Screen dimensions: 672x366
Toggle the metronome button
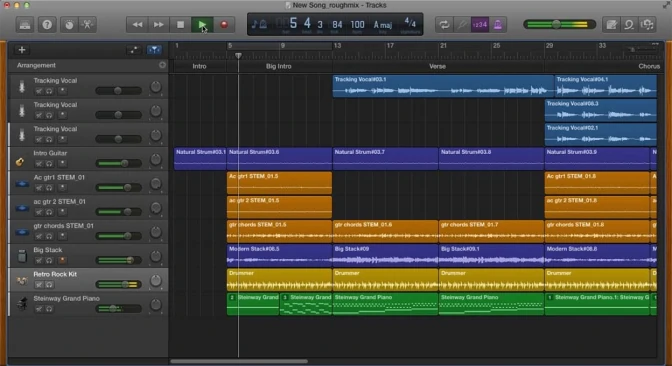(498, 25)
